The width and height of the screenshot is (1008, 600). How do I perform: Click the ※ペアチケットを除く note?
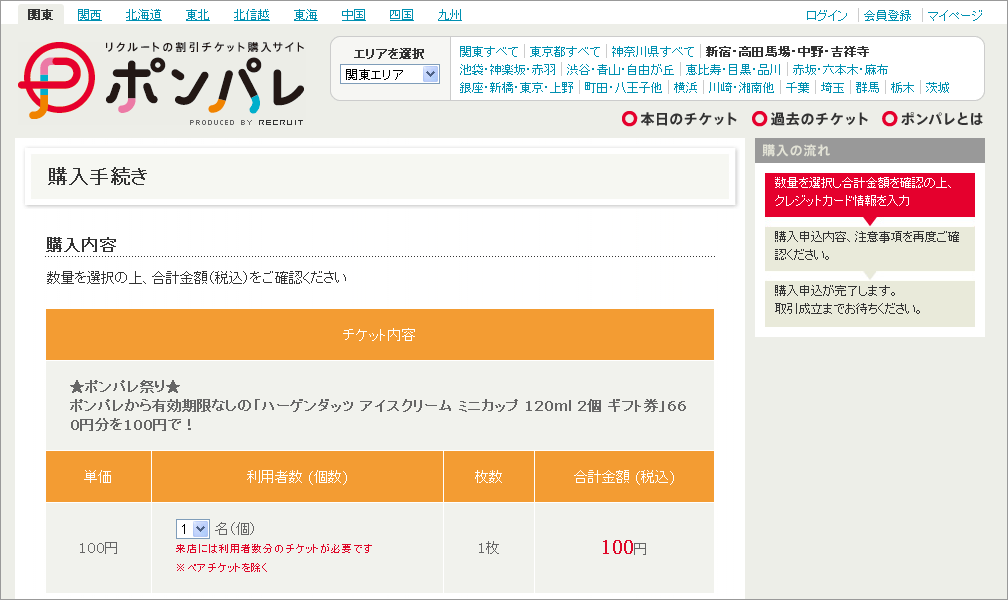[222, 568]
